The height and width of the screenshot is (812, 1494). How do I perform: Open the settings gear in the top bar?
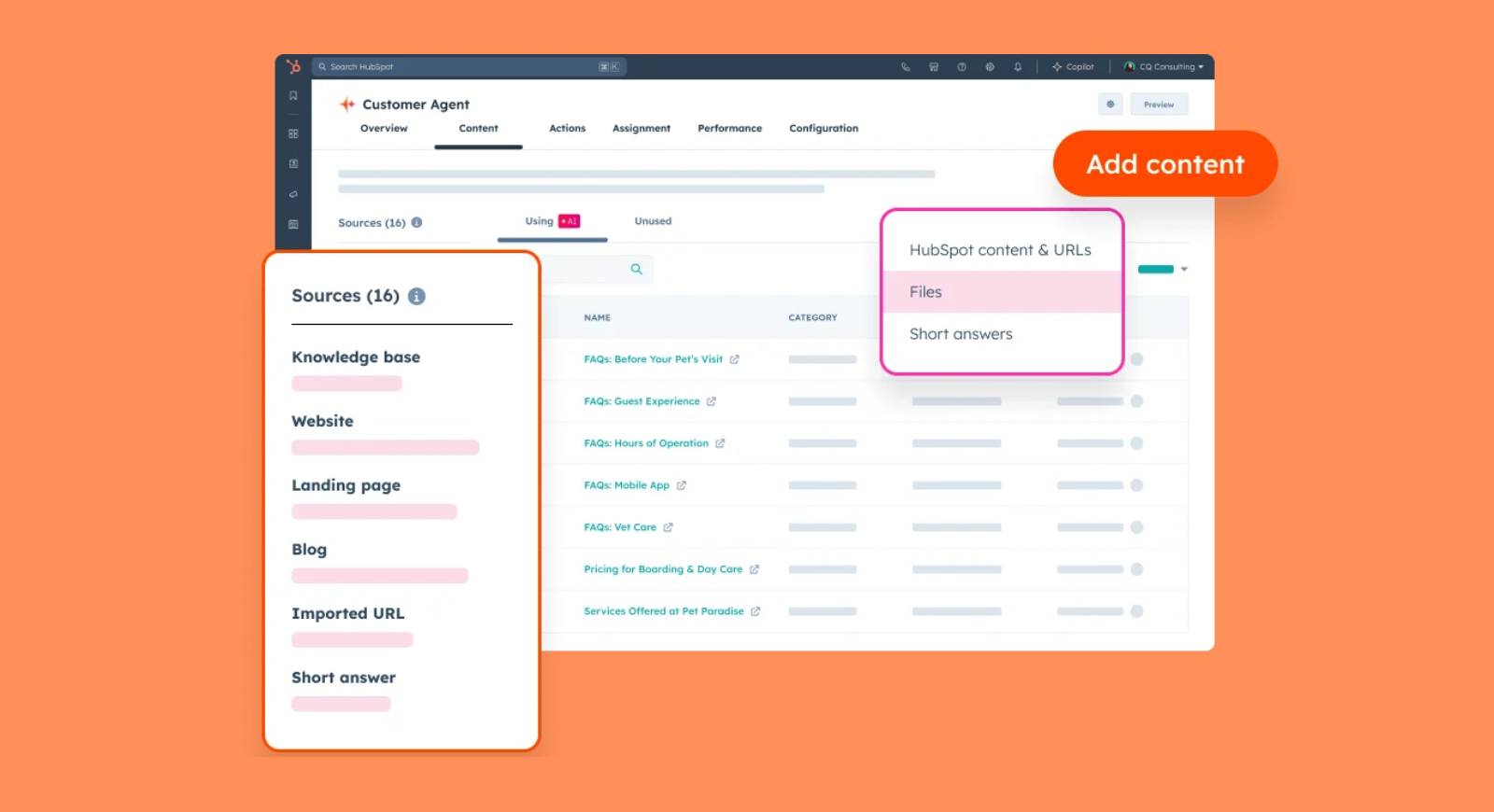990,67
